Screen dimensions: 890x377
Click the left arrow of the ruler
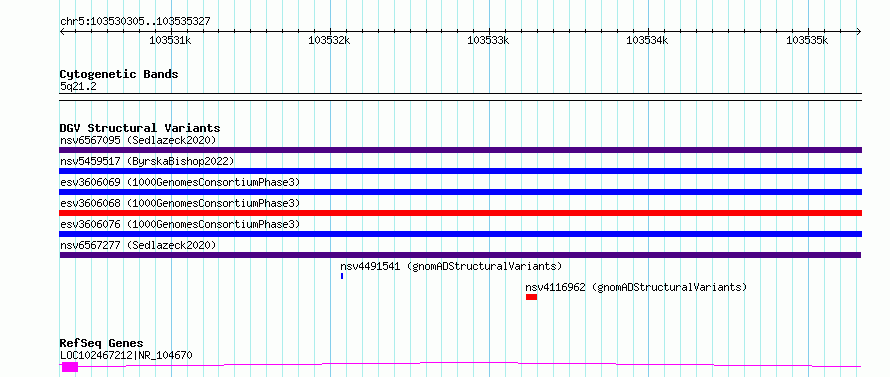[x=62, y=32]
